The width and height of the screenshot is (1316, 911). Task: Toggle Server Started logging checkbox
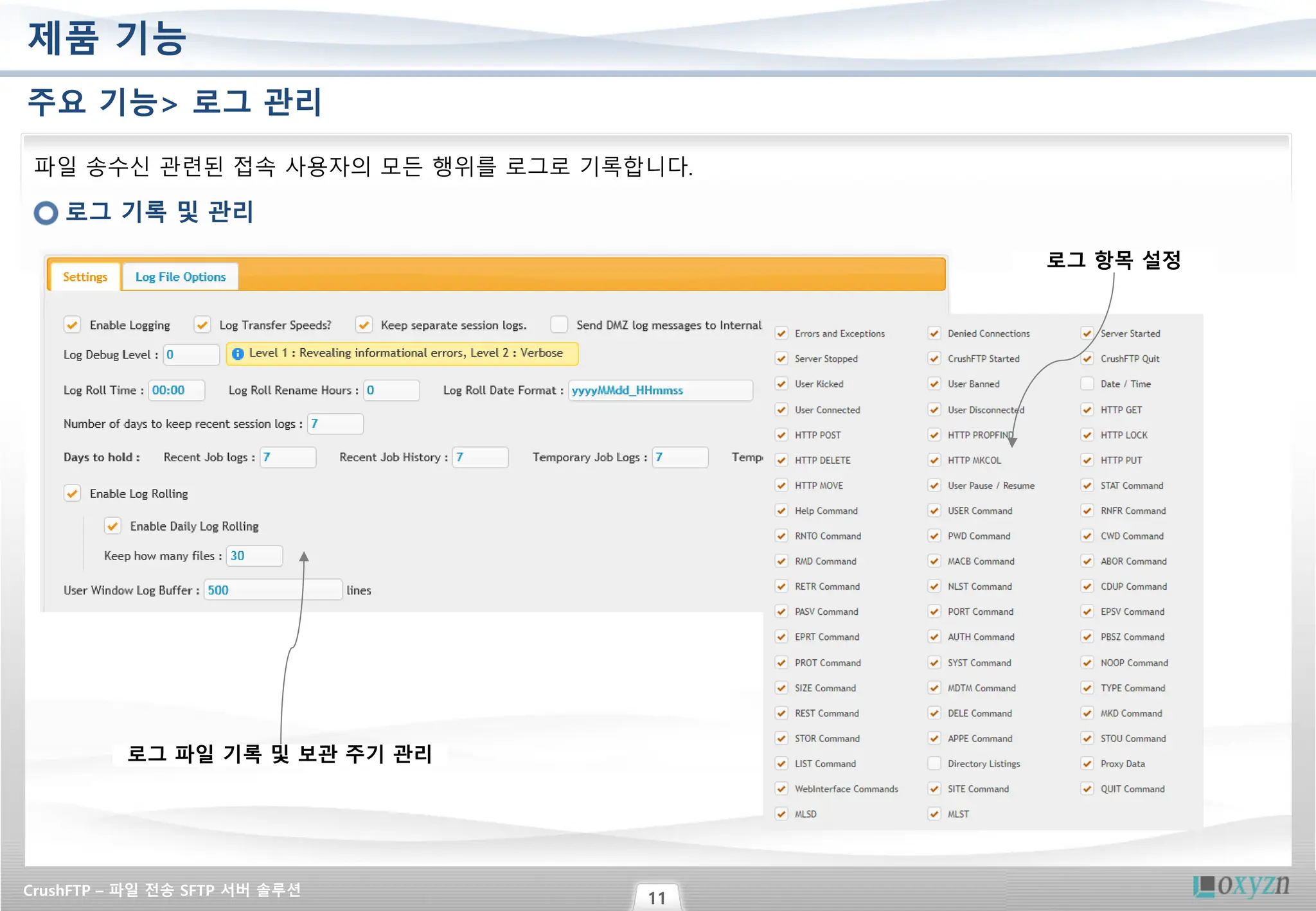tap(1087, 333)
